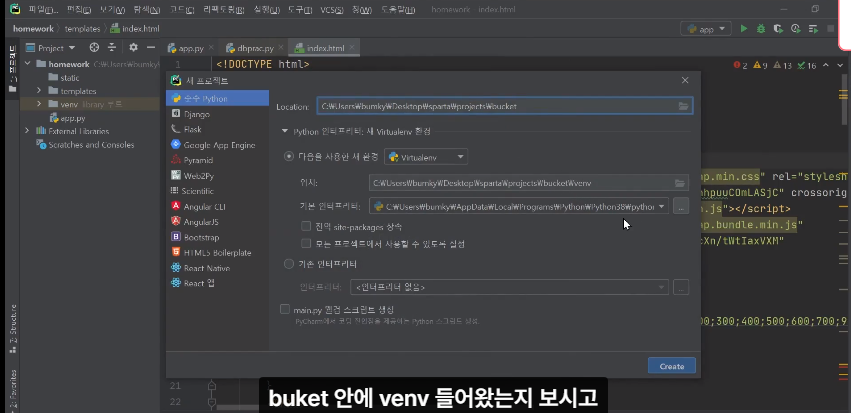
Task: Hide the Project panel with minus icon
Action: tap(151, 48)
